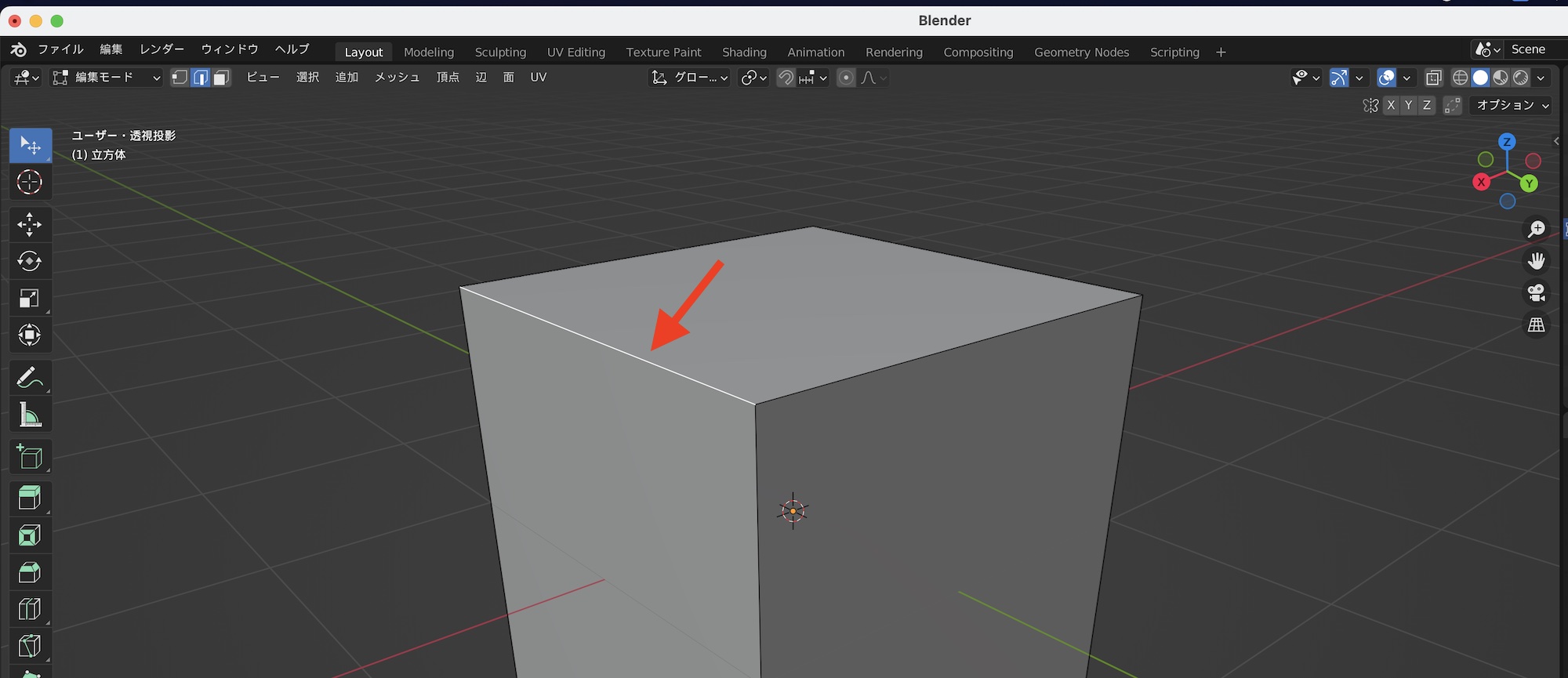This screenshot has height=678, width=1568.
Task: Switch to face select mode
Action: tap(222, 78)
